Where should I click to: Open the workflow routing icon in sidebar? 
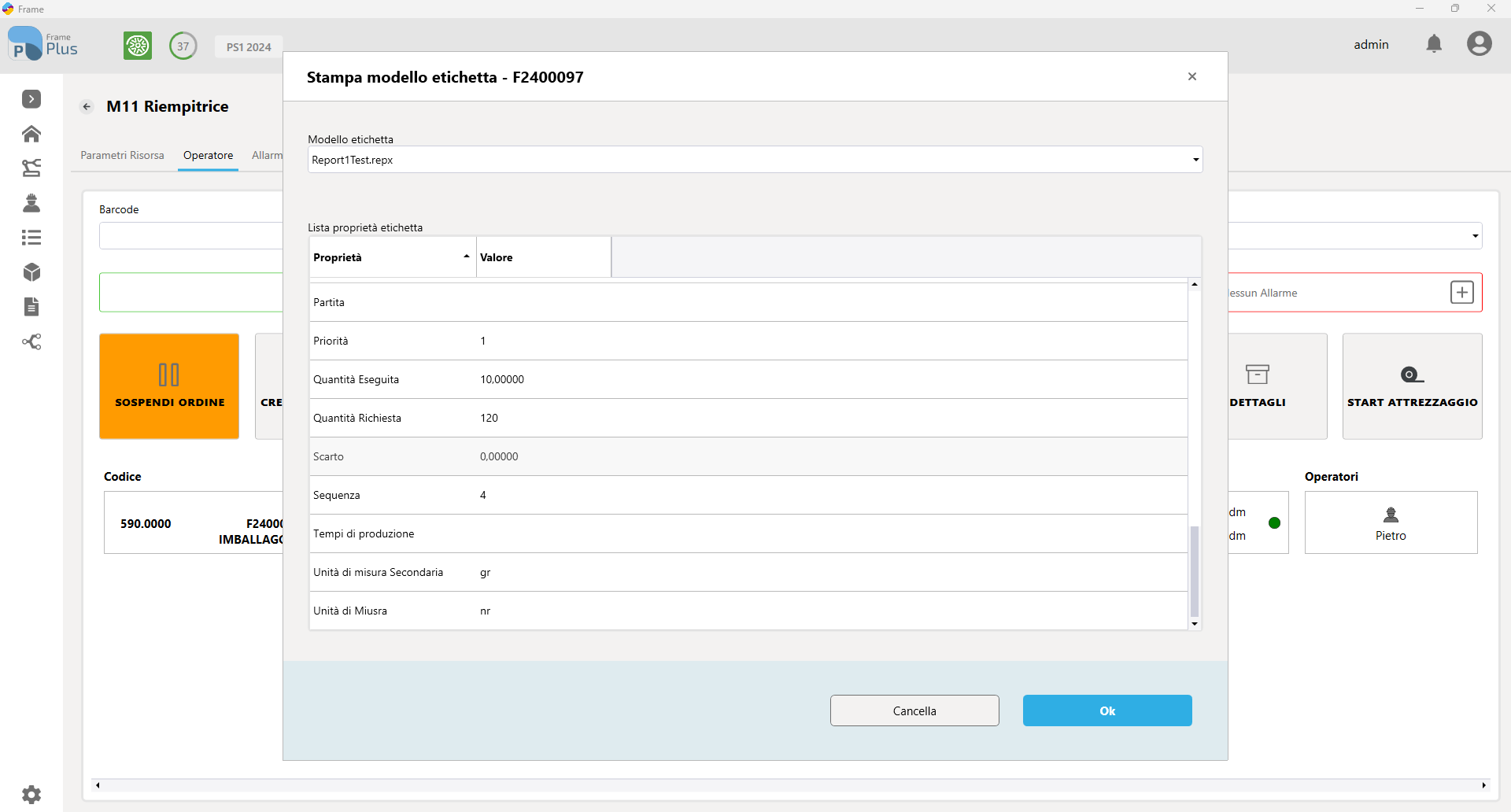tap(31, 168)
